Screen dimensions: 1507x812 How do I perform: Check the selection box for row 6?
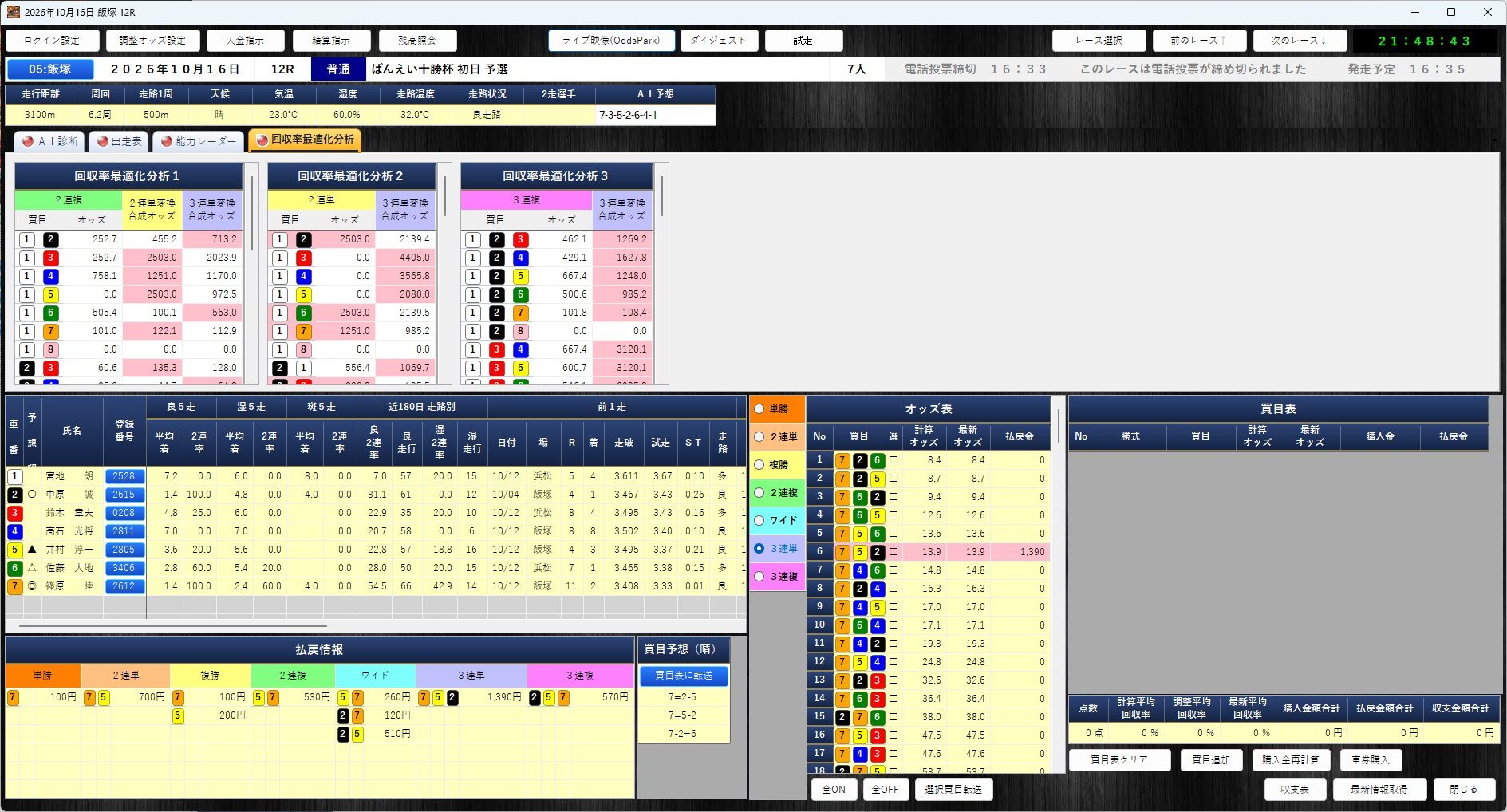(x=894, y=552)
